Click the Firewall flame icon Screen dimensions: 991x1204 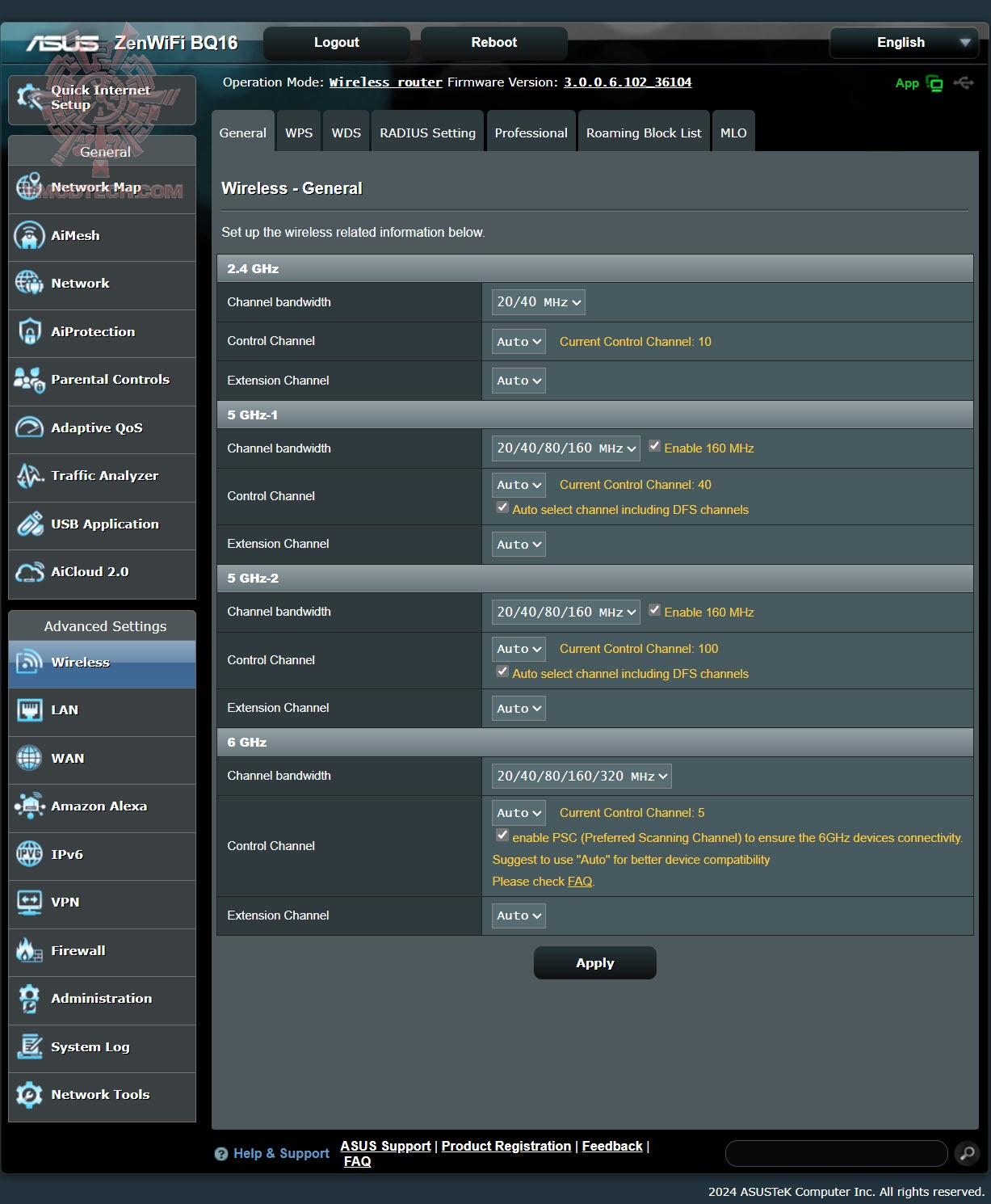pyautogui.click(x=30, y=951)
